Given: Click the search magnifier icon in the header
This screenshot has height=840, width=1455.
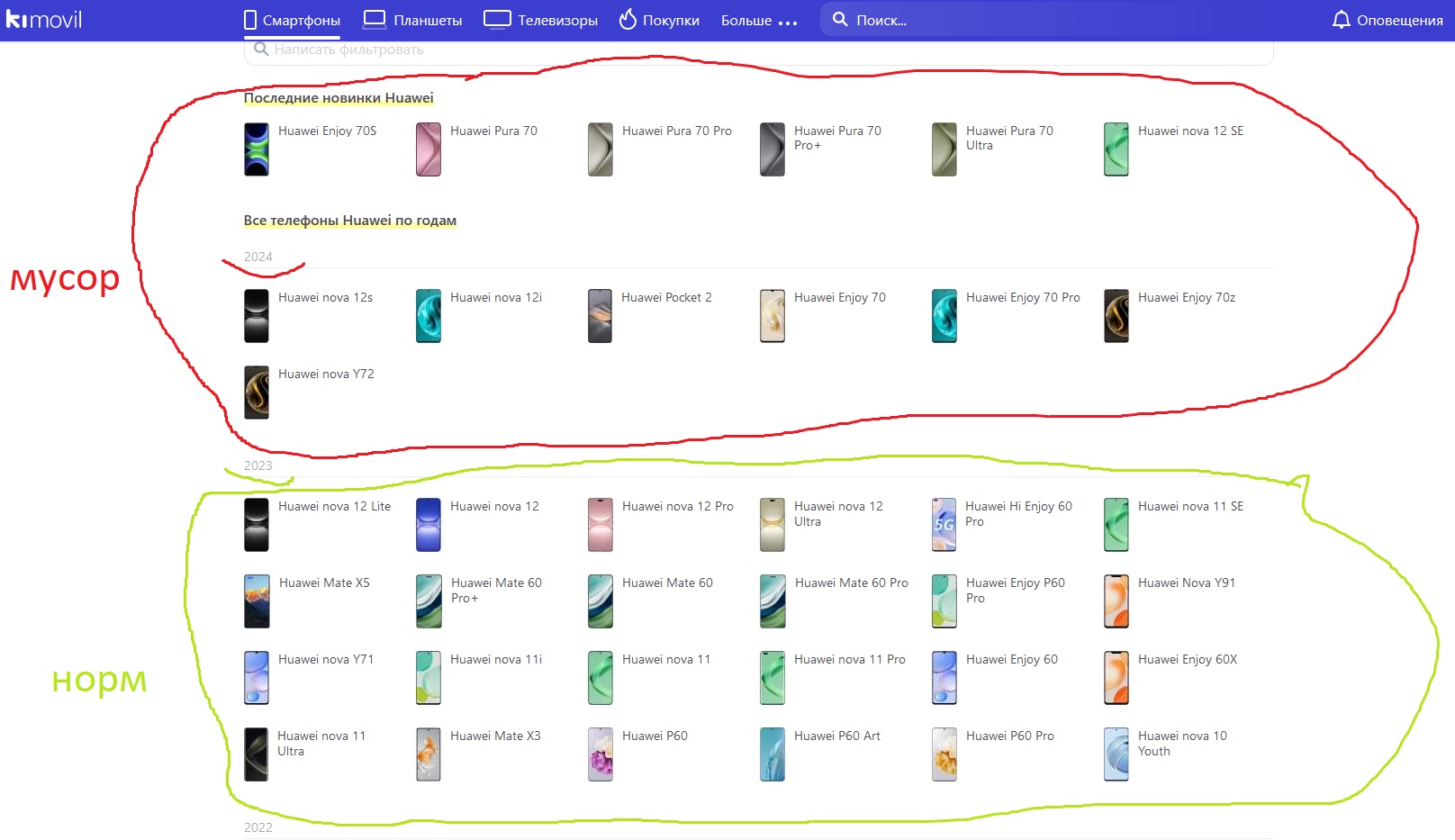Looking at the screenshot, I should [x=839, y=20].
